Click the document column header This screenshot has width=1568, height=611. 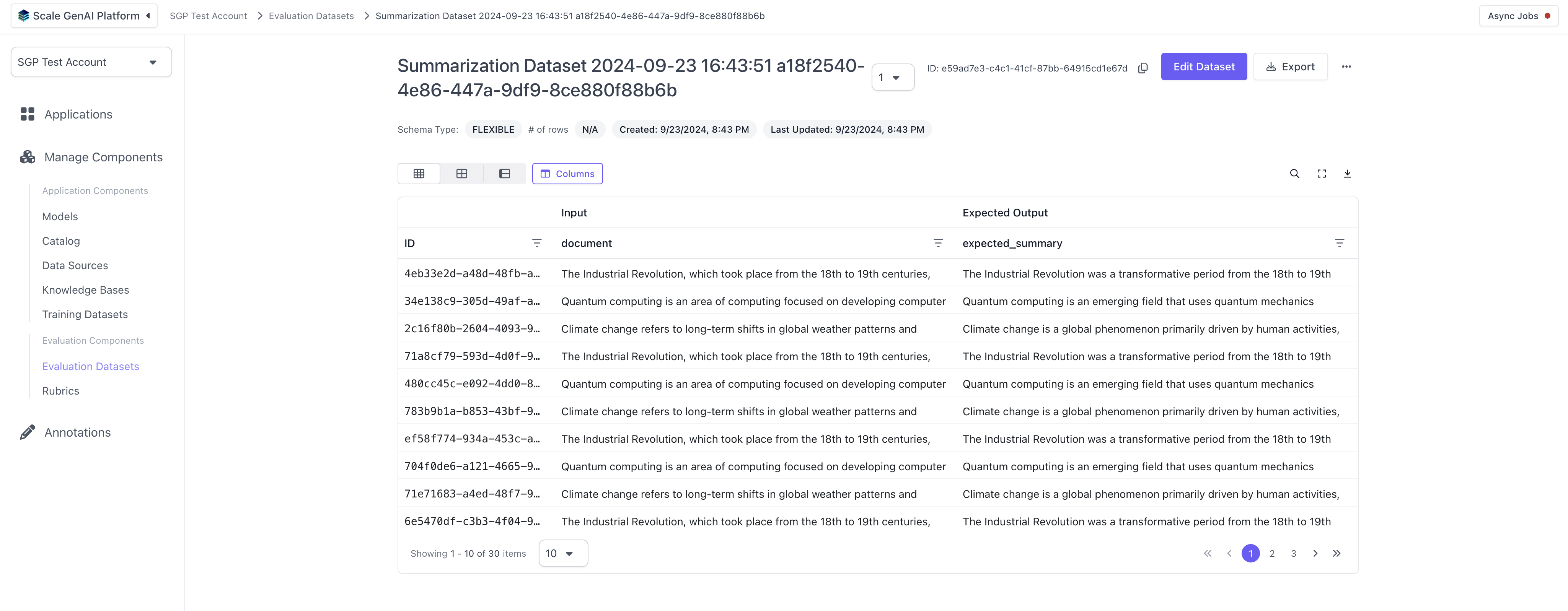(x=586, y=243)
